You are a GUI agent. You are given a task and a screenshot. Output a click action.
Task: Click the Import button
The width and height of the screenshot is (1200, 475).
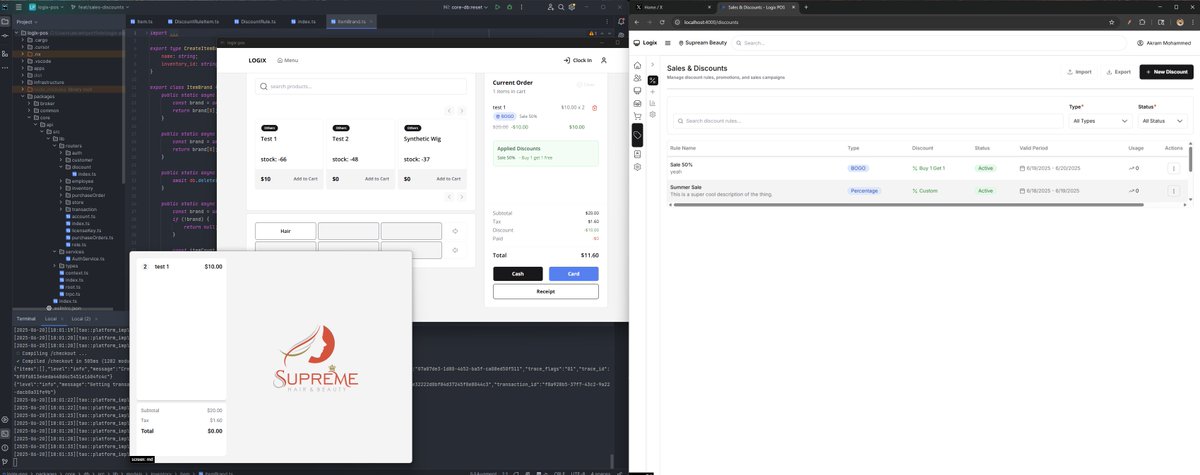[1079, 72]
